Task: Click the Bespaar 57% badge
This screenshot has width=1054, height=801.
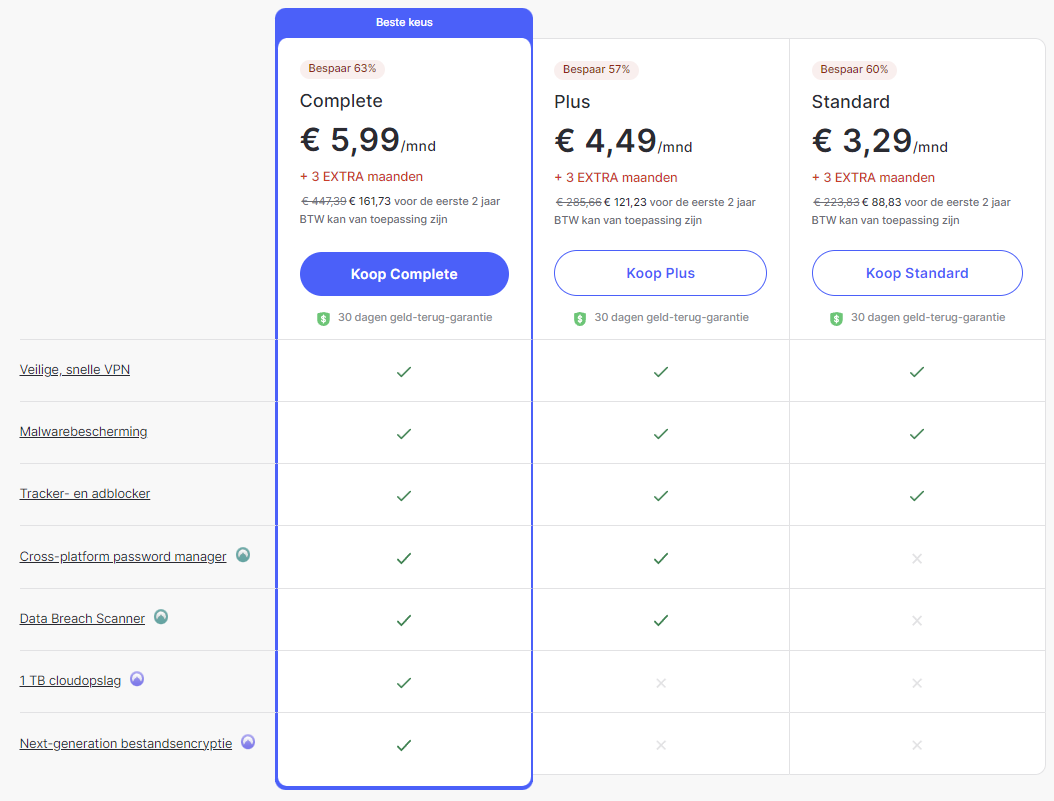Action: pyautogui.click(x=596, y=69)
